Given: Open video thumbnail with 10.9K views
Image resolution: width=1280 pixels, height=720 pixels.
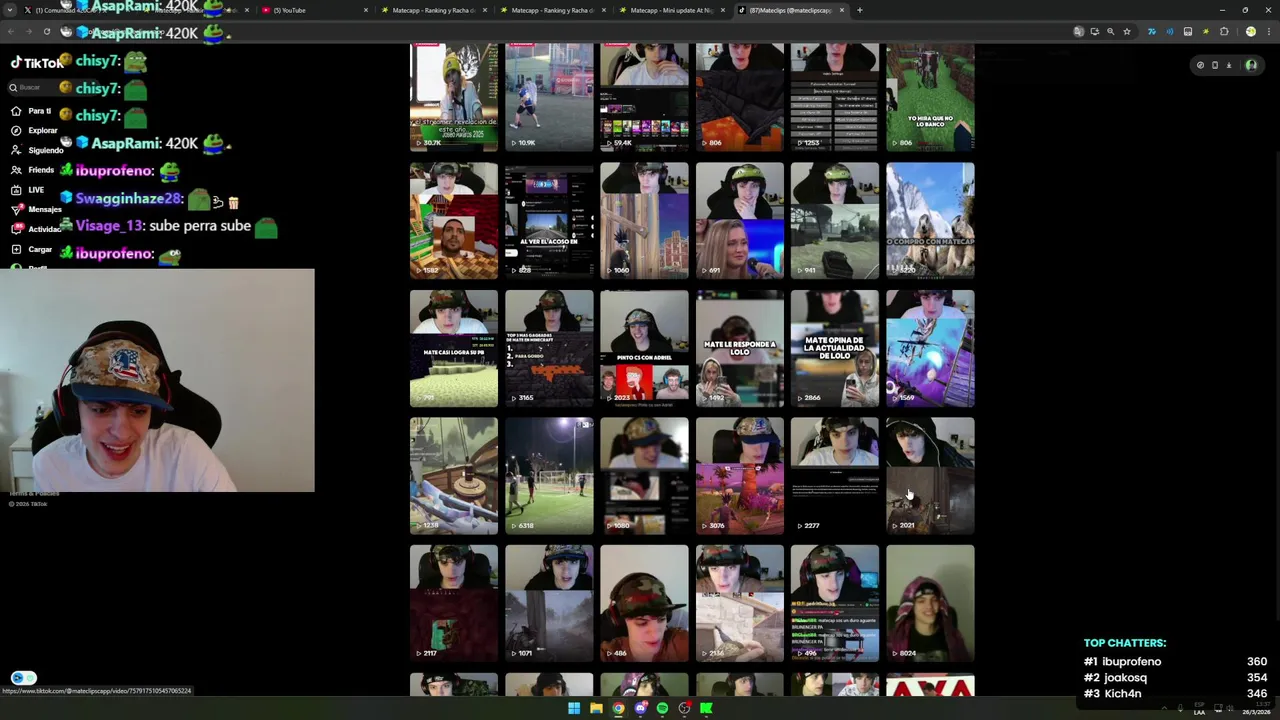Looking at the screenshot, I should coord(549,96).
